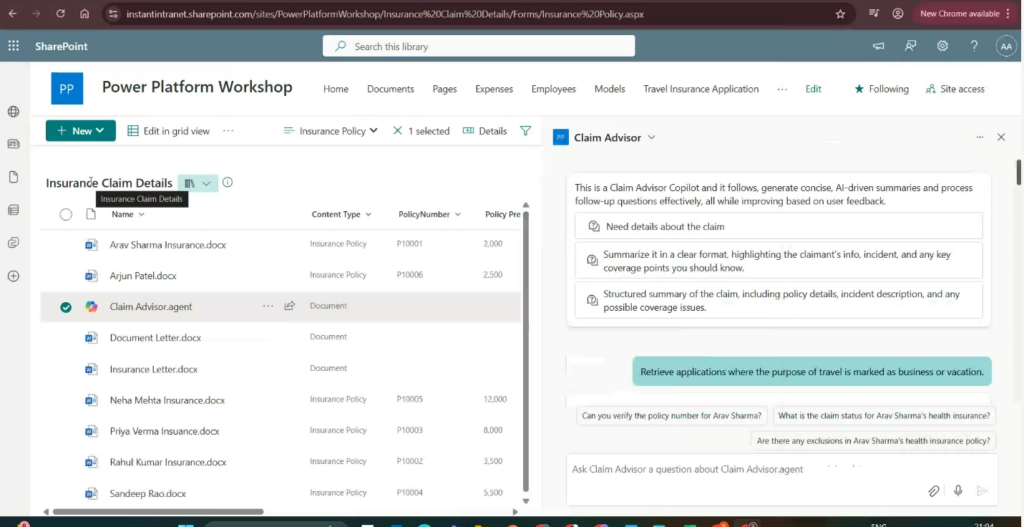1024x527 pixels.
Task: Open the Employees nav item
Action: click(x=554, y=89)
